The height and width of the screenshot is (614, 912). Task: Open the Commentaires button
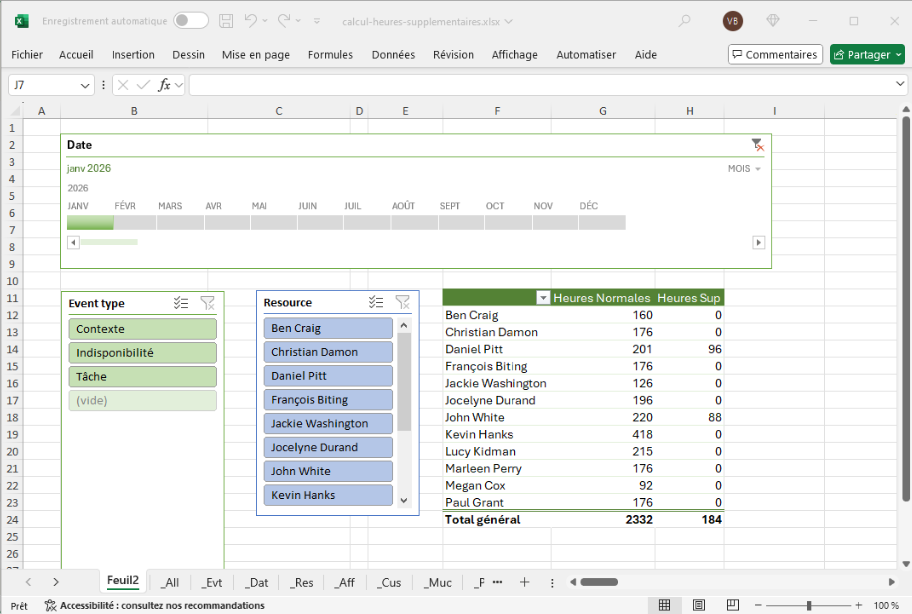click(x=775, y=55)
